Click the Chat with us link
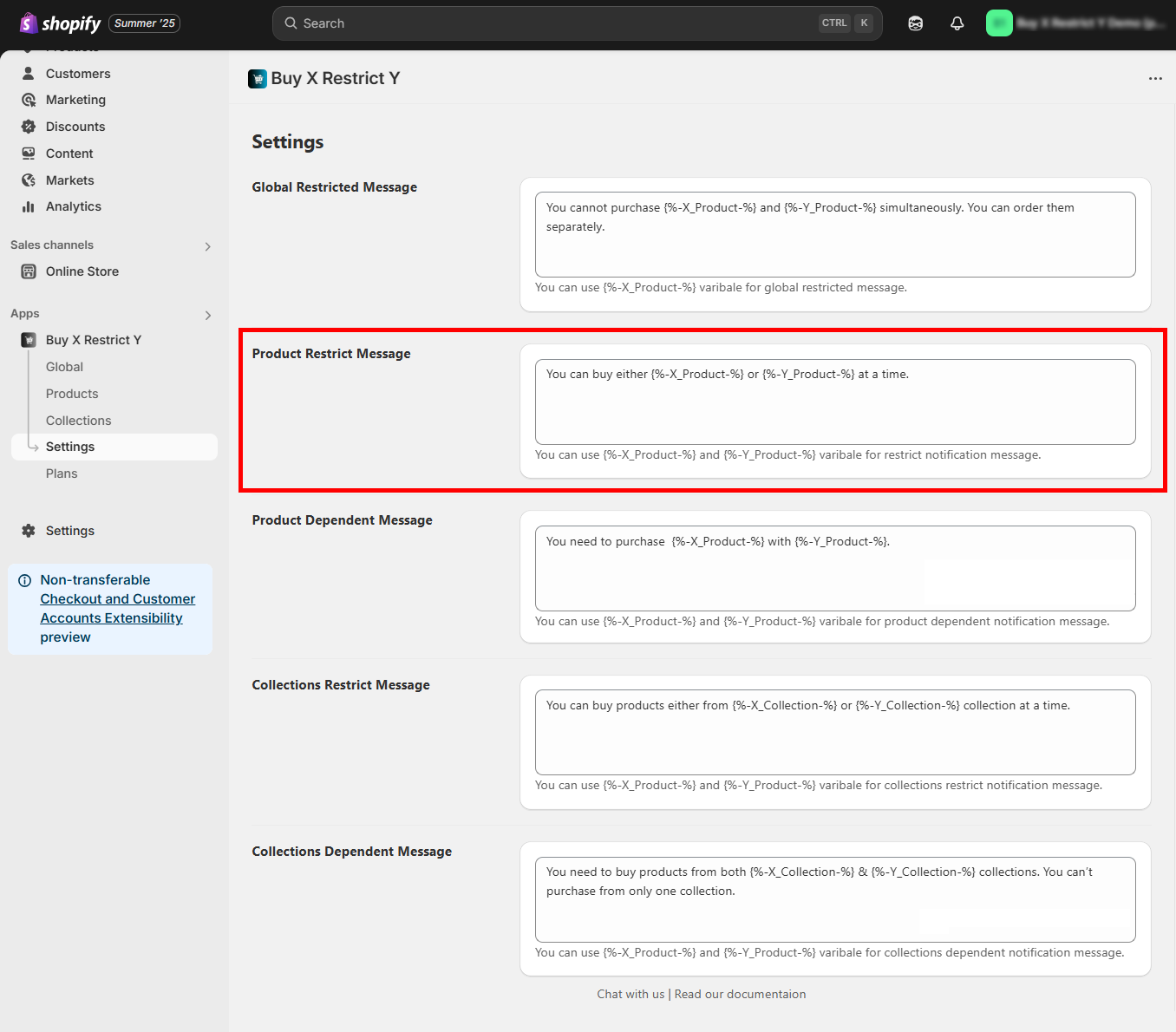 630,994
